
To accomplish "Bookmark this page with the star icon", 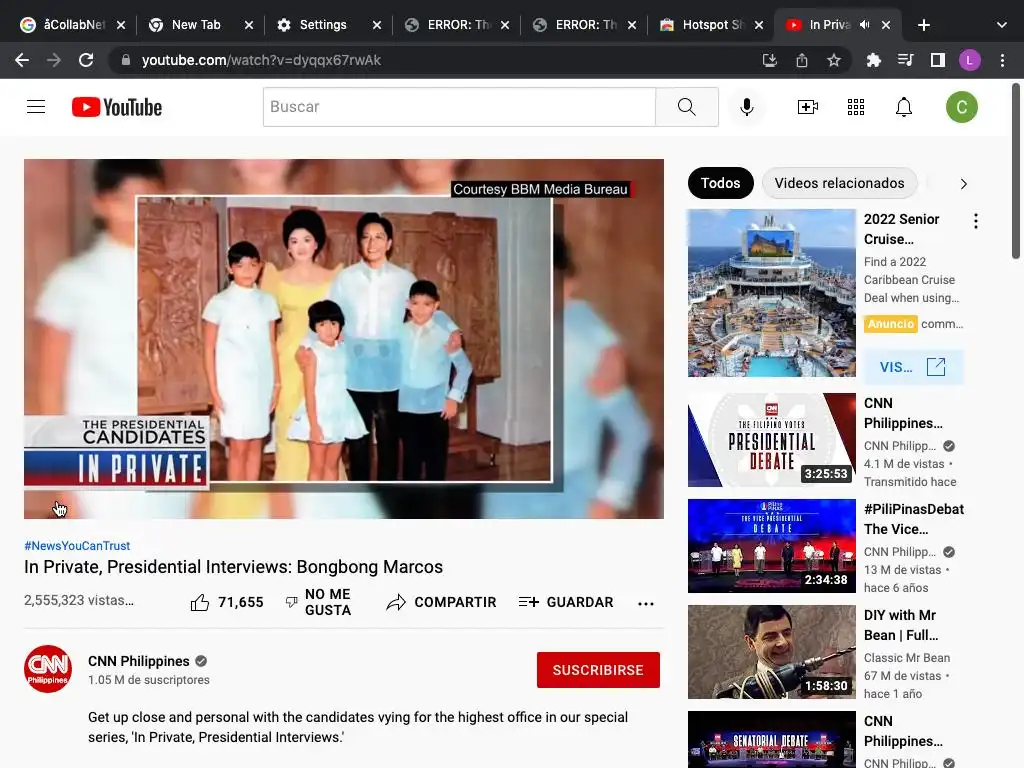I will pyautogui.click(x=834, y=60).
